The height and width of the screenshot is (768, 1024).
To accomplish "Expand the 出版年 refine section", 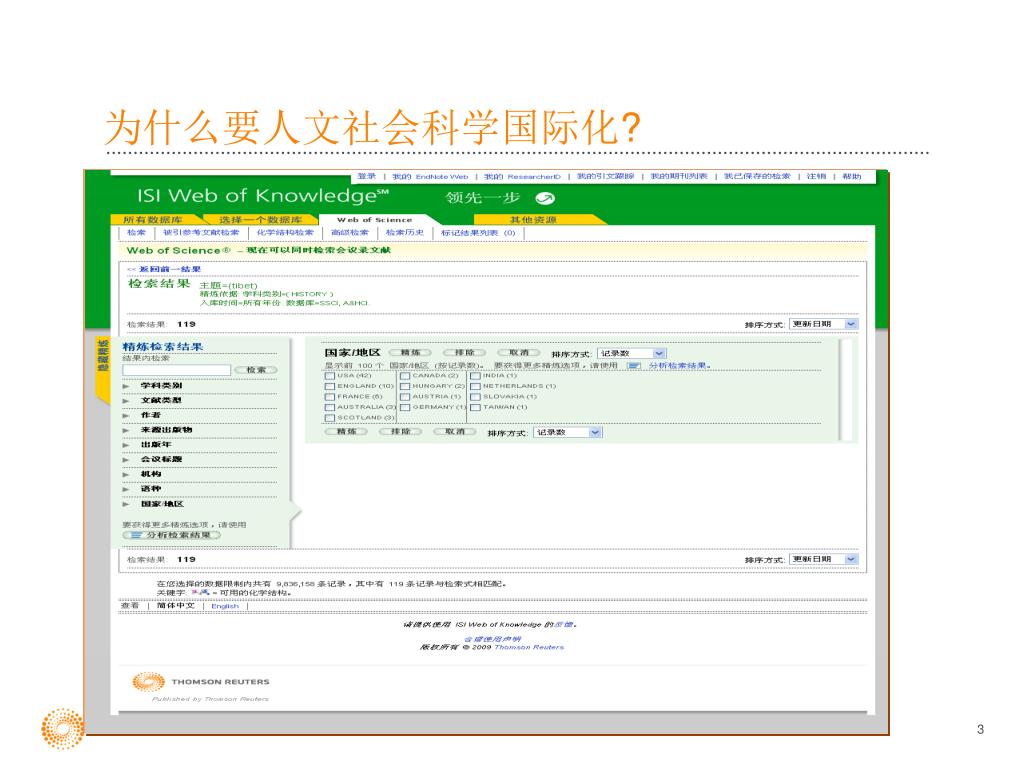I will 125,445.
